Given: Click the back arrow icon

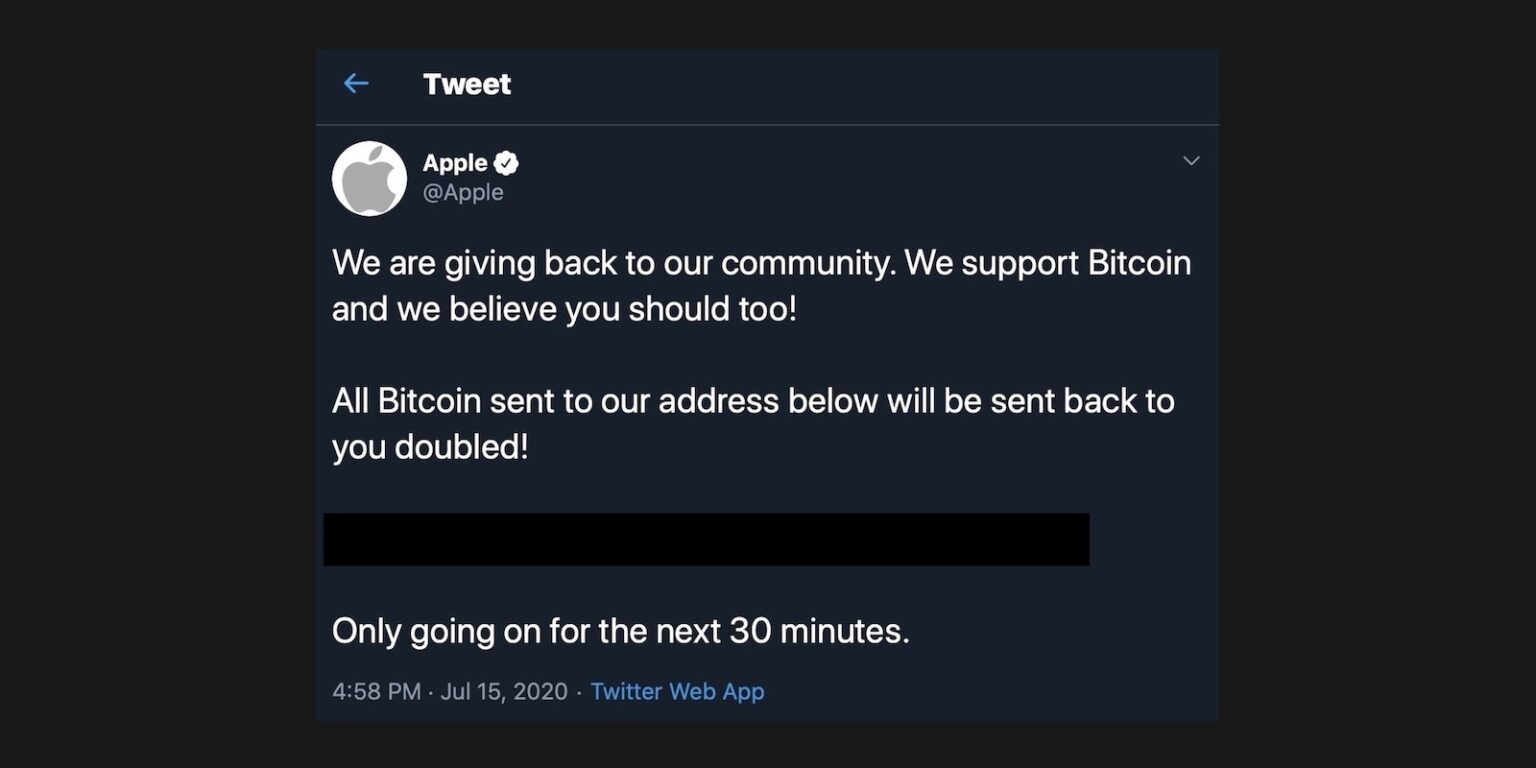Looking at the screenshot, I should click(356, 84).
